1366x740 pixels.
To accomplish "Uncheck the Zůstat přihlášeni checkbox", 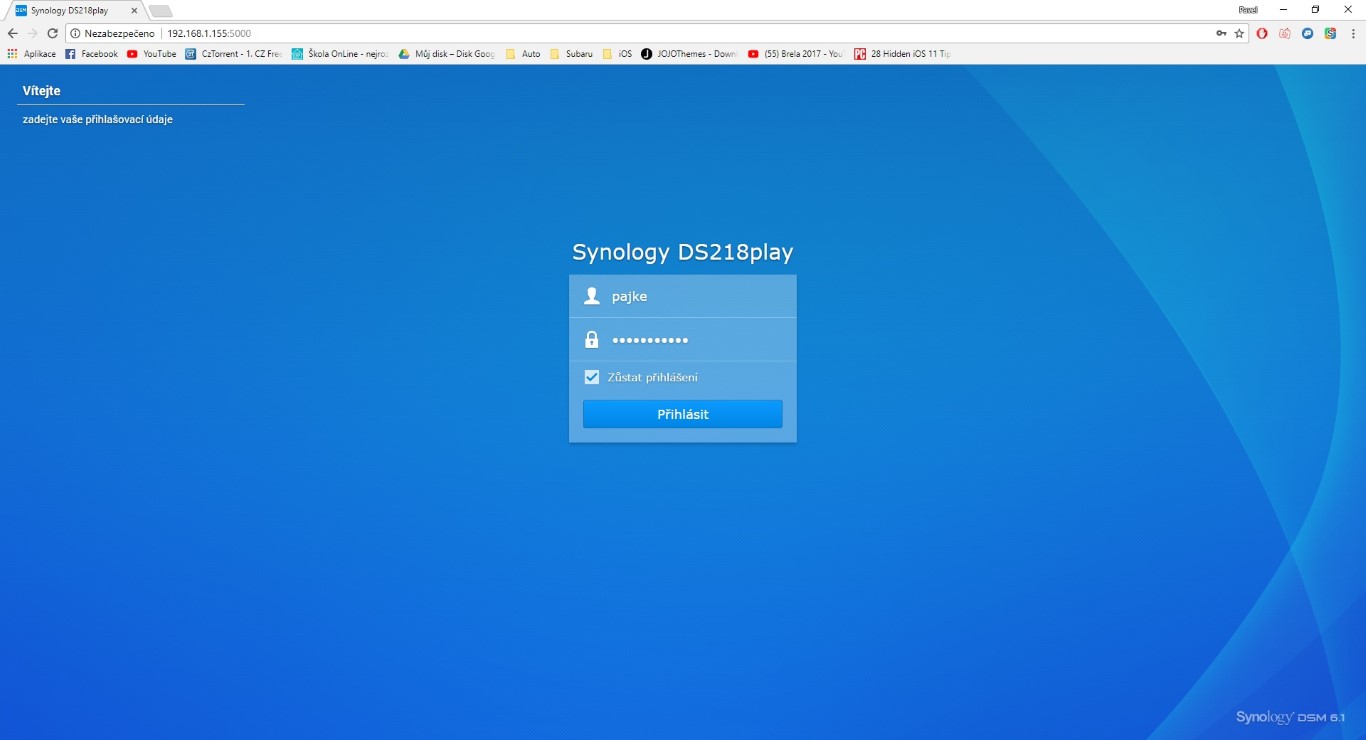I will point(592,377).
